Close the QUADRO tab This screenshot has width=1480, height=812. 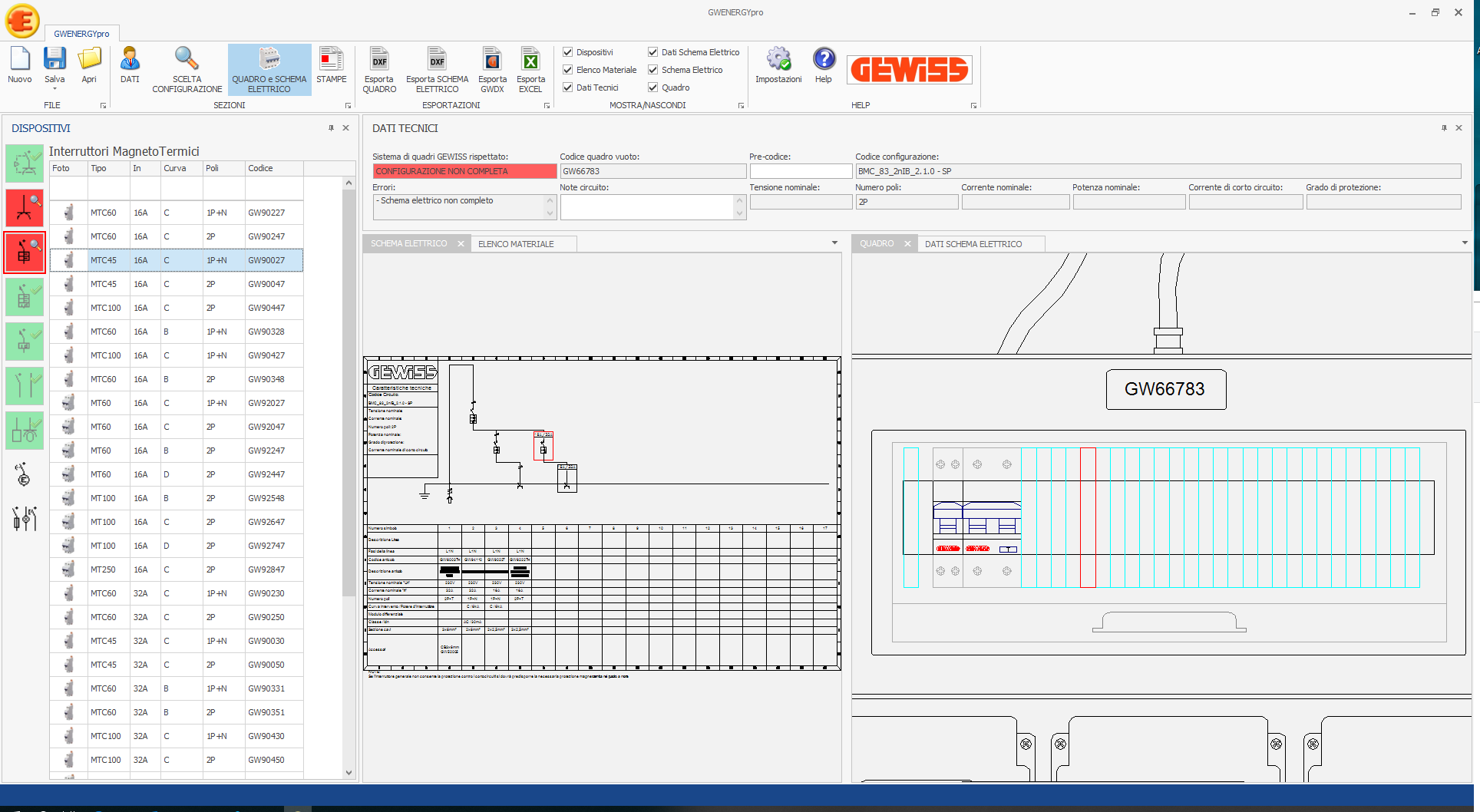pyautogui.click(x=907, y=244)
